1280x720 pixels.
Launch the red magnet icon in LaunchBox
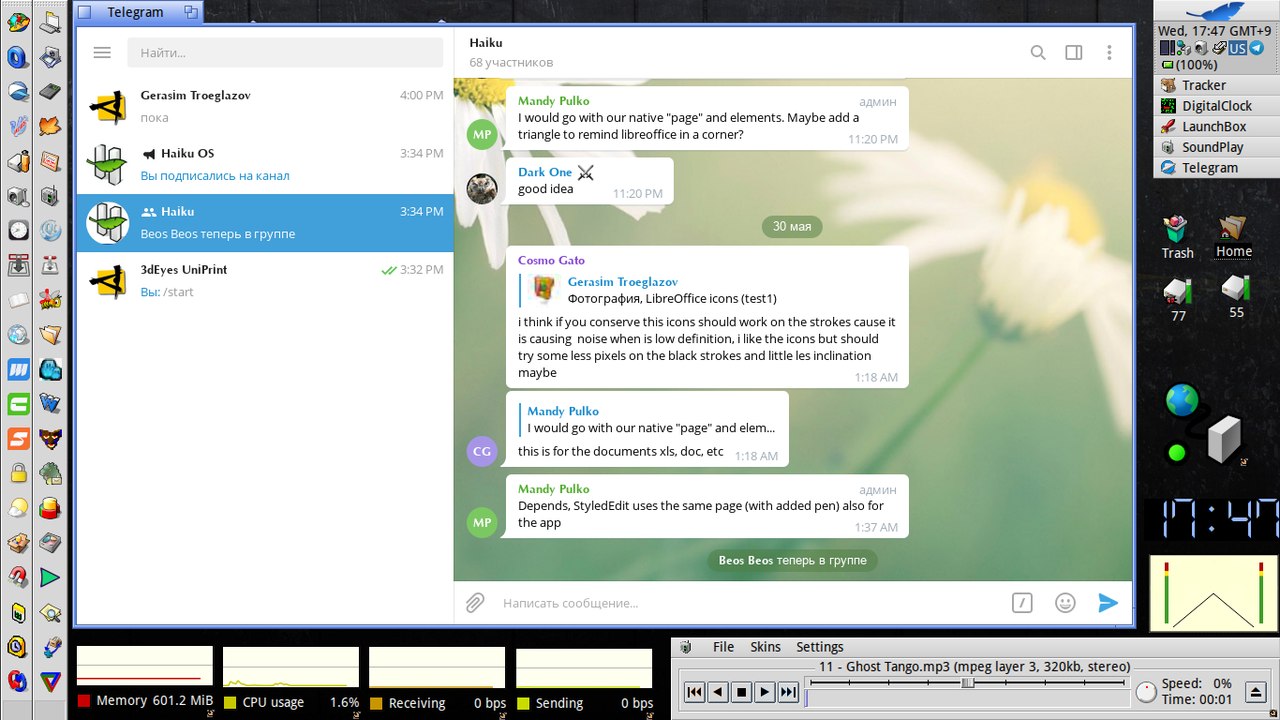[18, 577]
